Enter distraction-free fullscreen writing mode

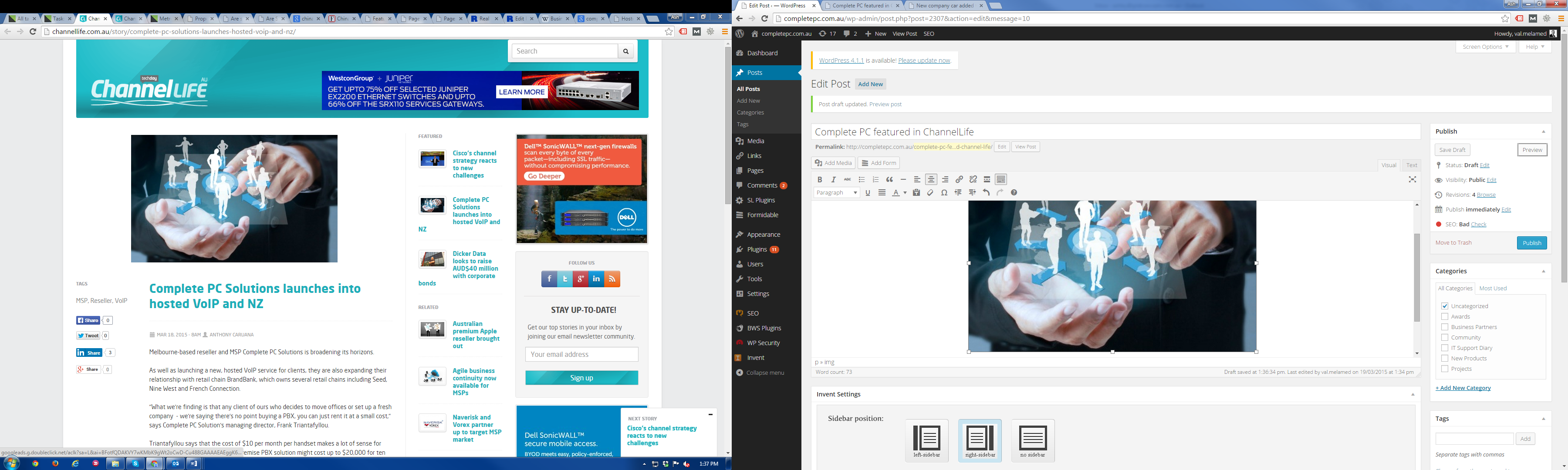tap(1412, 179)
